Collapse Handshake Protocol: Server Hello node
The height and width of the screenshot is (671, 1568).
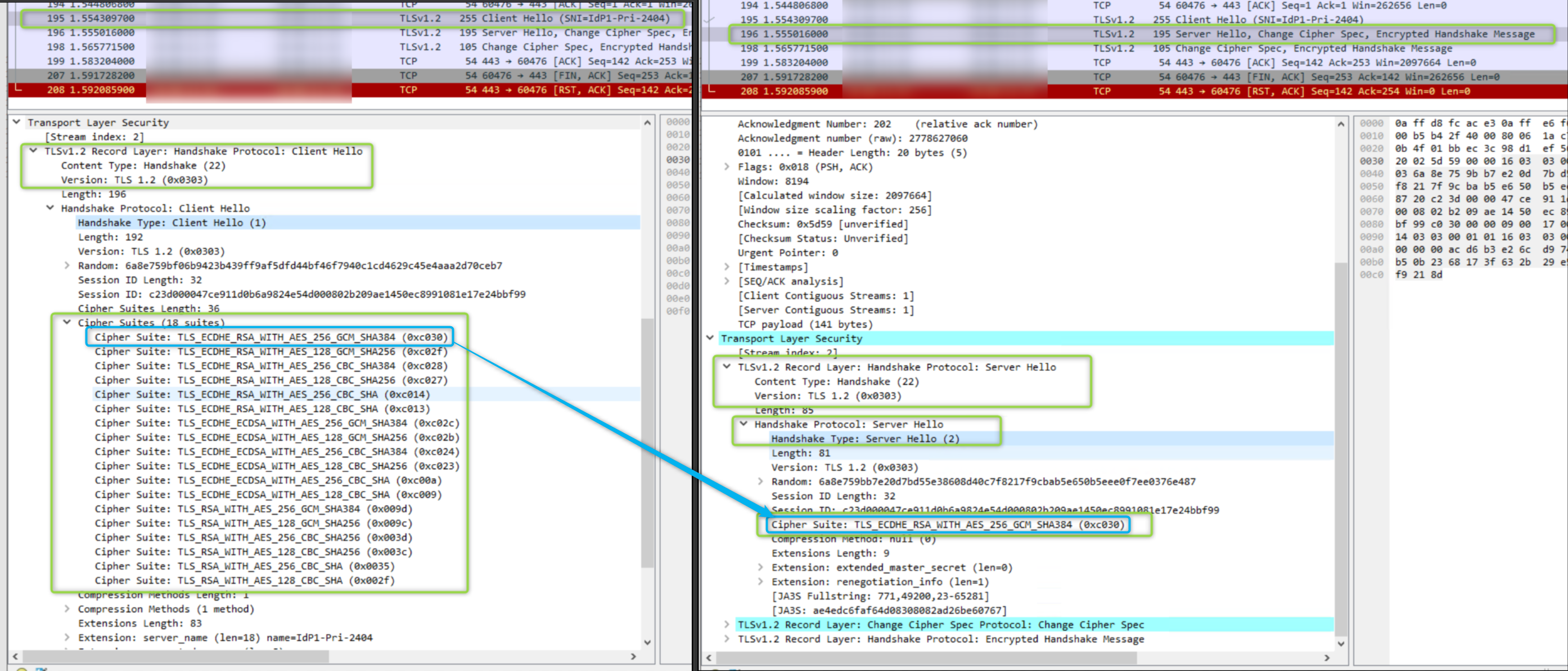pos(744,425)
